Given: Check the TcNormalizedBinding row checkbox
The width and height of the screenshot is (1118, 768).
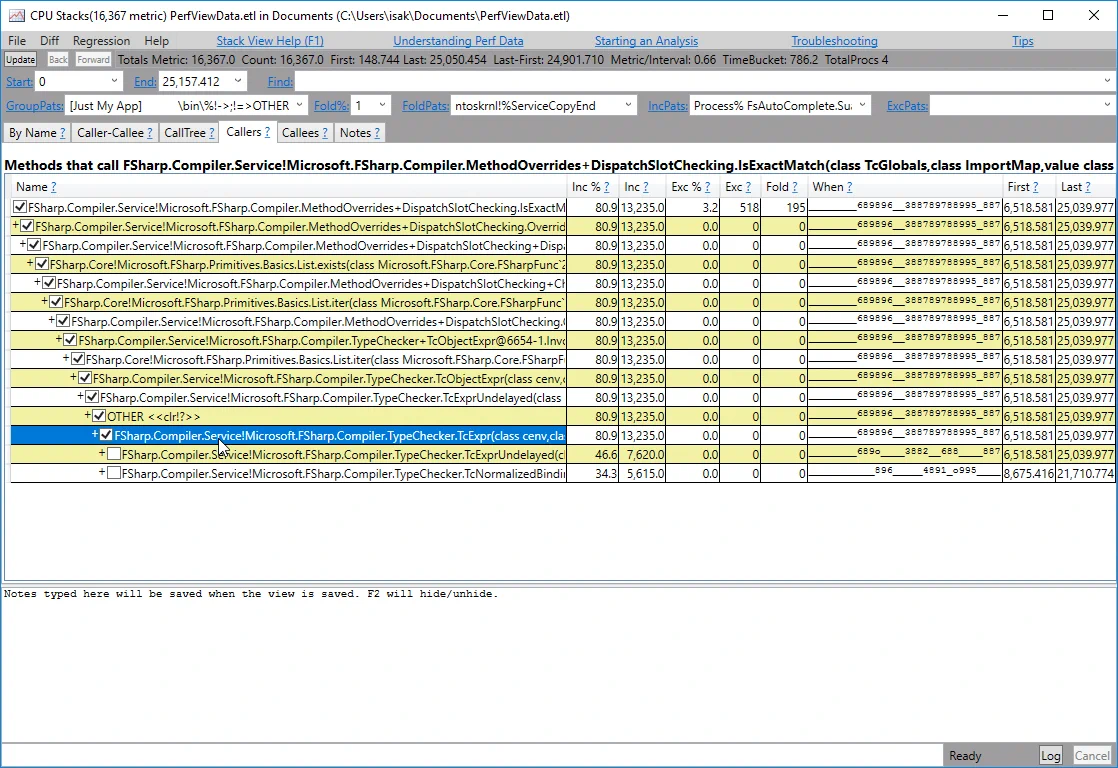Looking at the screenshot, I should (x=113, y=473).
